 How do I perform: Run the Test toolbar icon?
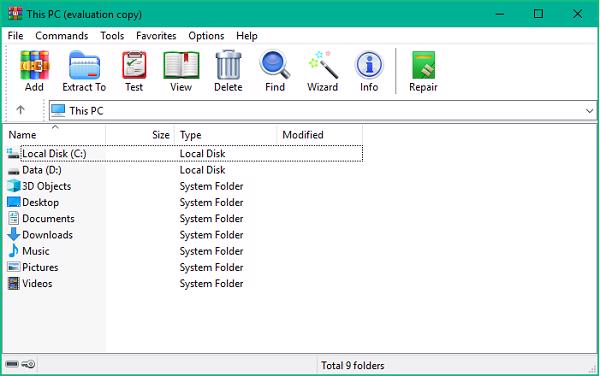(134, 65)
